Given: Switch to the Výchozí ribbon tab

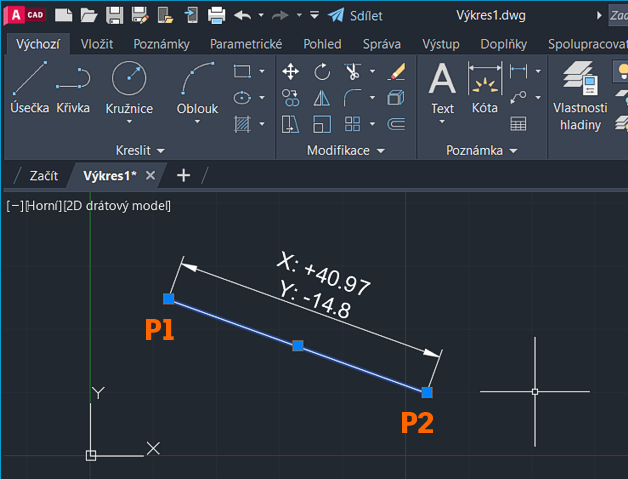Looking at the screenshot, I should click(38, 44).
